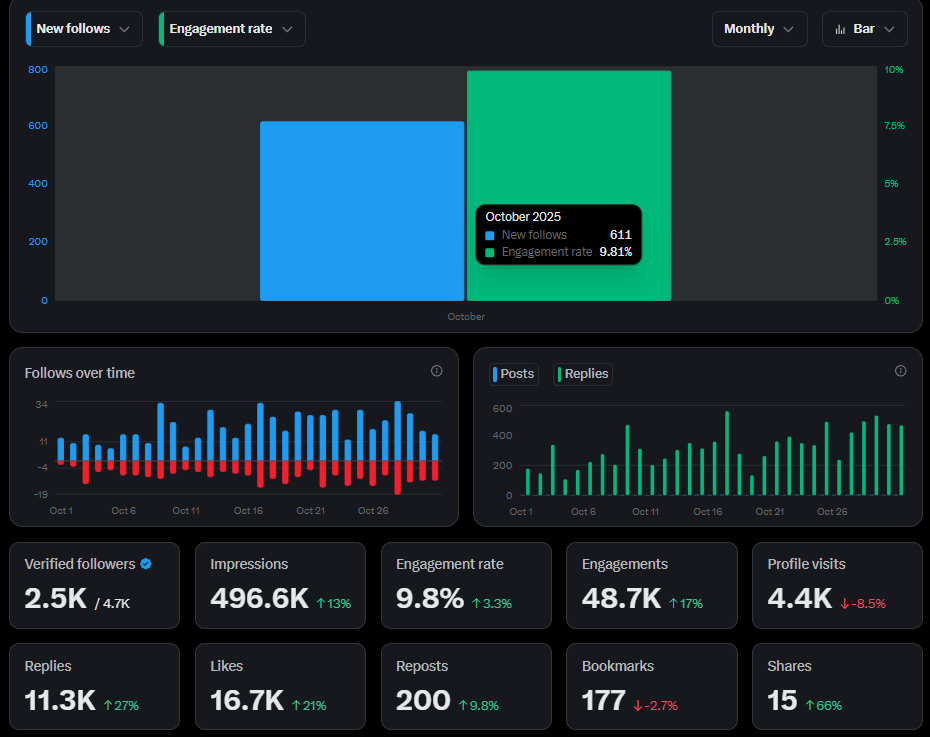The height and width of the screenshot is (737, 930).
Task: Click the October 2025 tooltip heading
Action: point(523,217)
